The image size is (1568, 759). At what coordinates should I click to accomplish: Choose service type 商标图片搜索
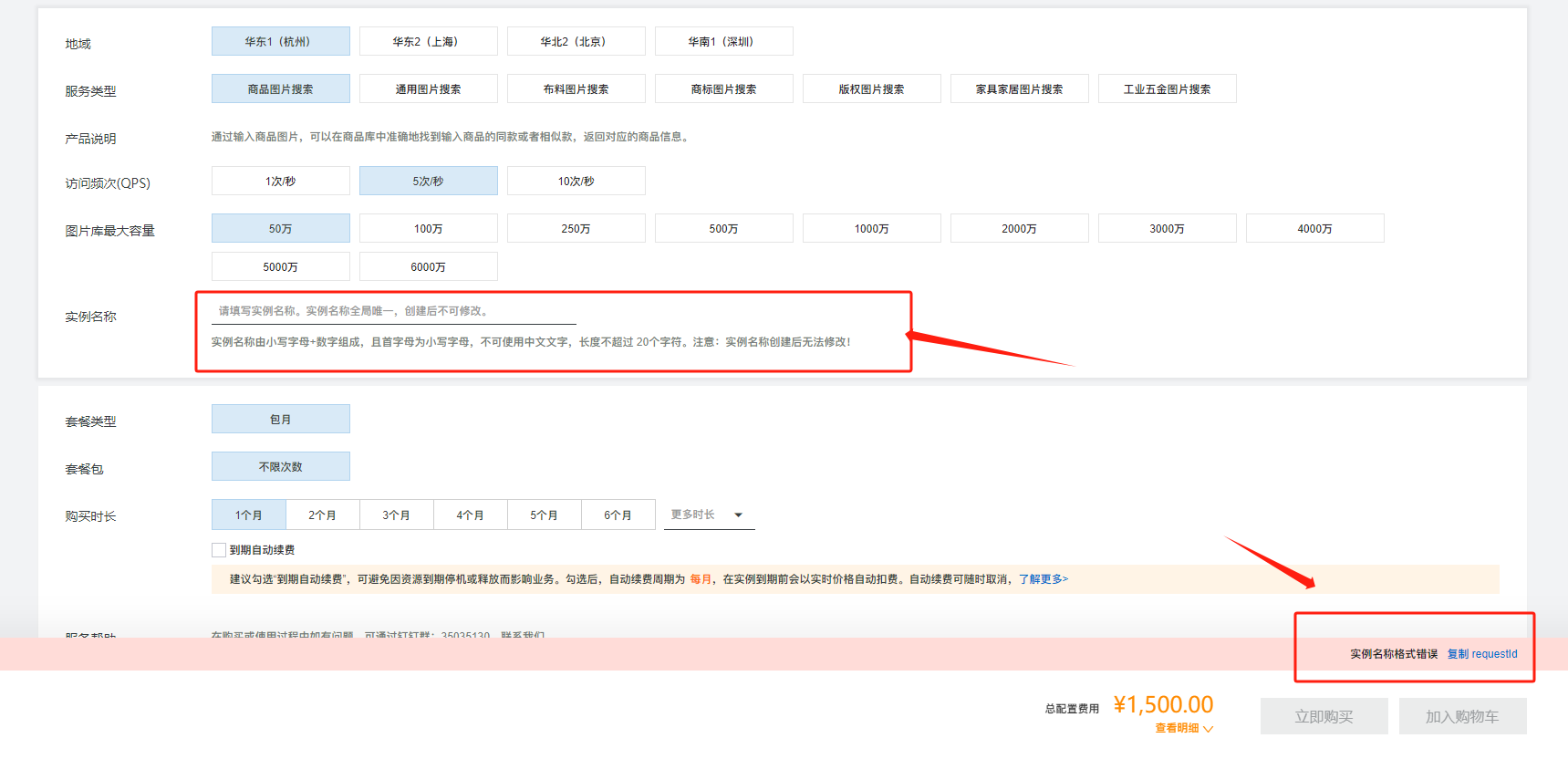coord(724,88)
